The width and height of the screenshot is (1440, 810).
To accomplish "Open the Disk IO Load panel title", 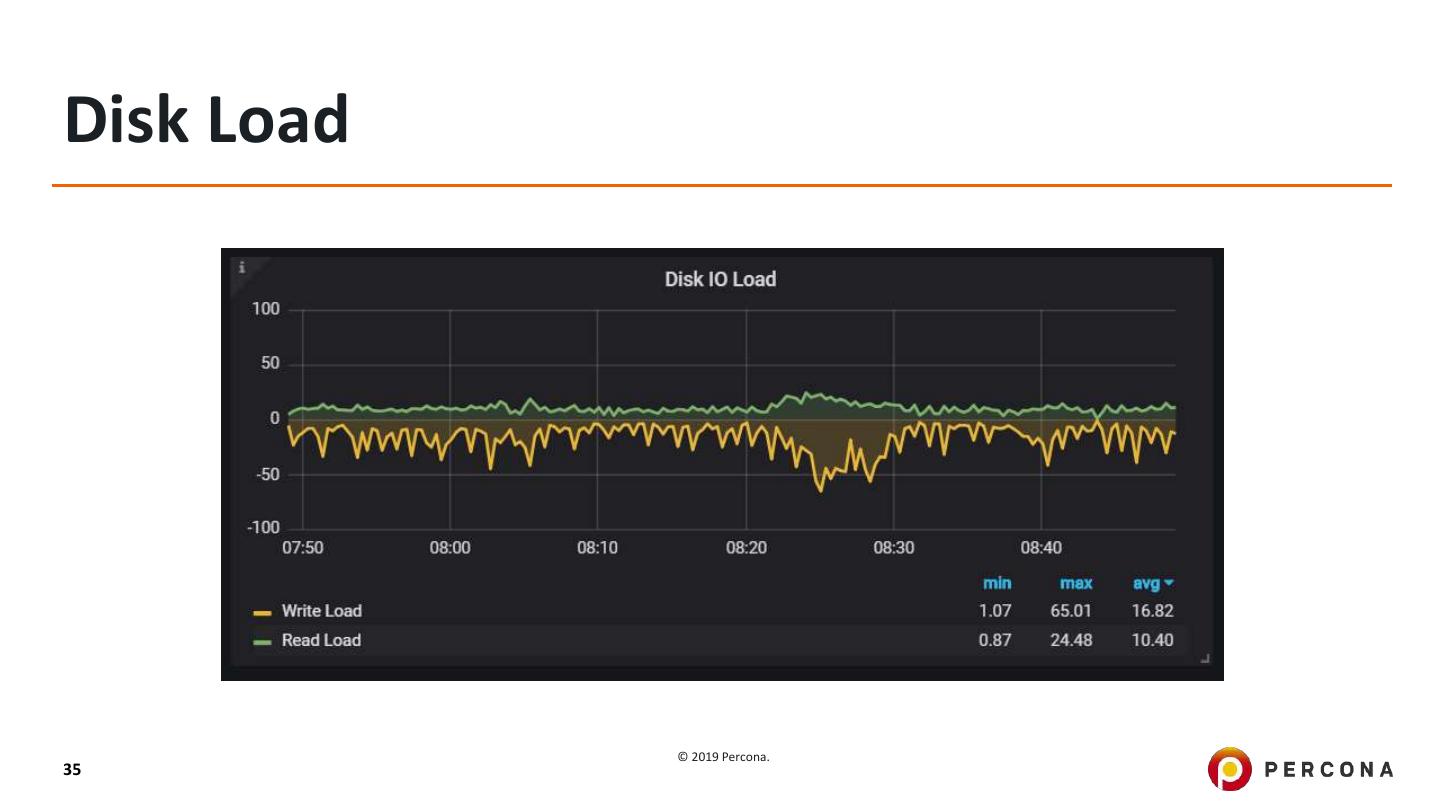I will point(720,279).
